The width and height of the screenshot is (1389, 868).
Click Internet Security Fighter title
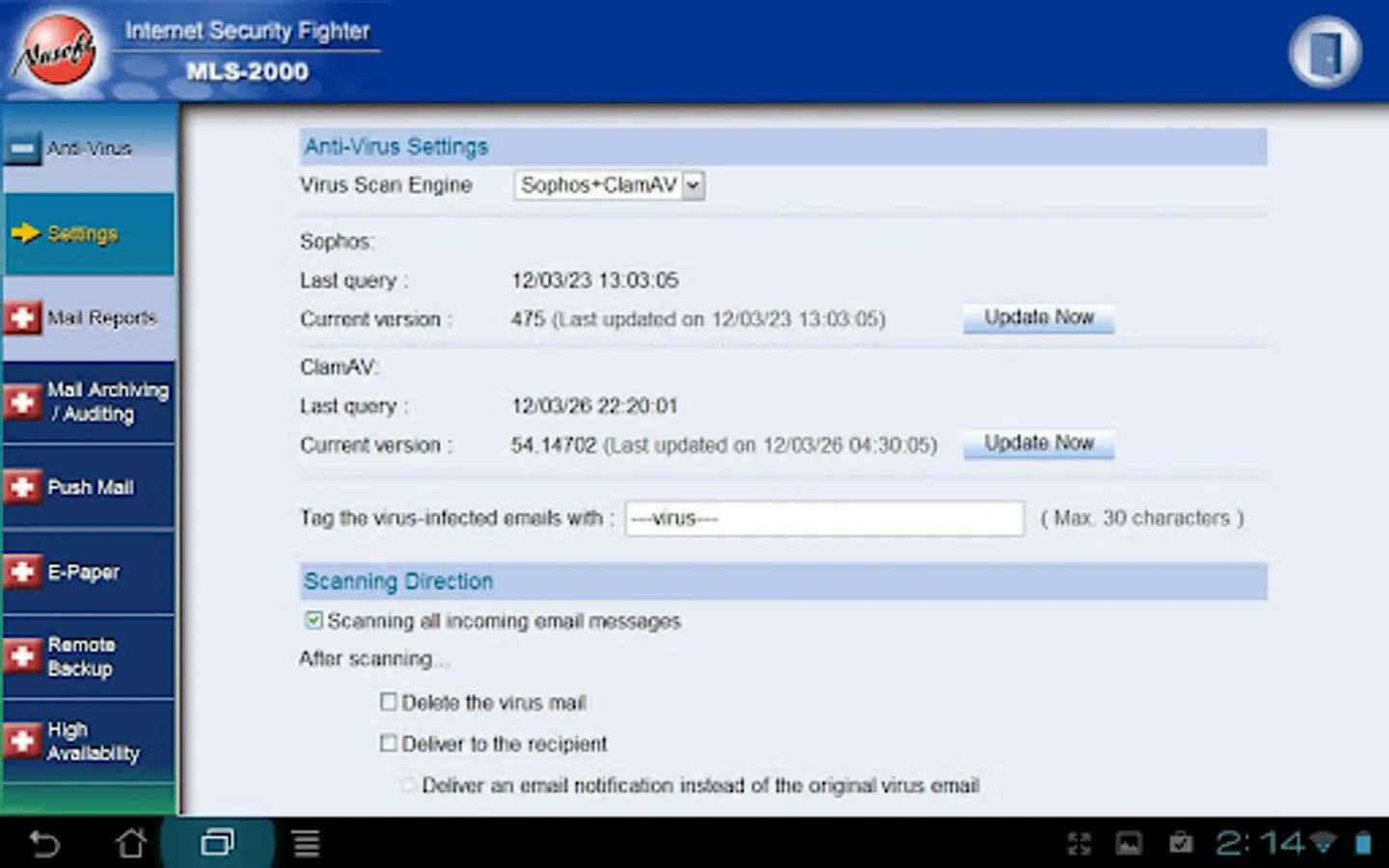pyautogui.click(x=248, y=31)
